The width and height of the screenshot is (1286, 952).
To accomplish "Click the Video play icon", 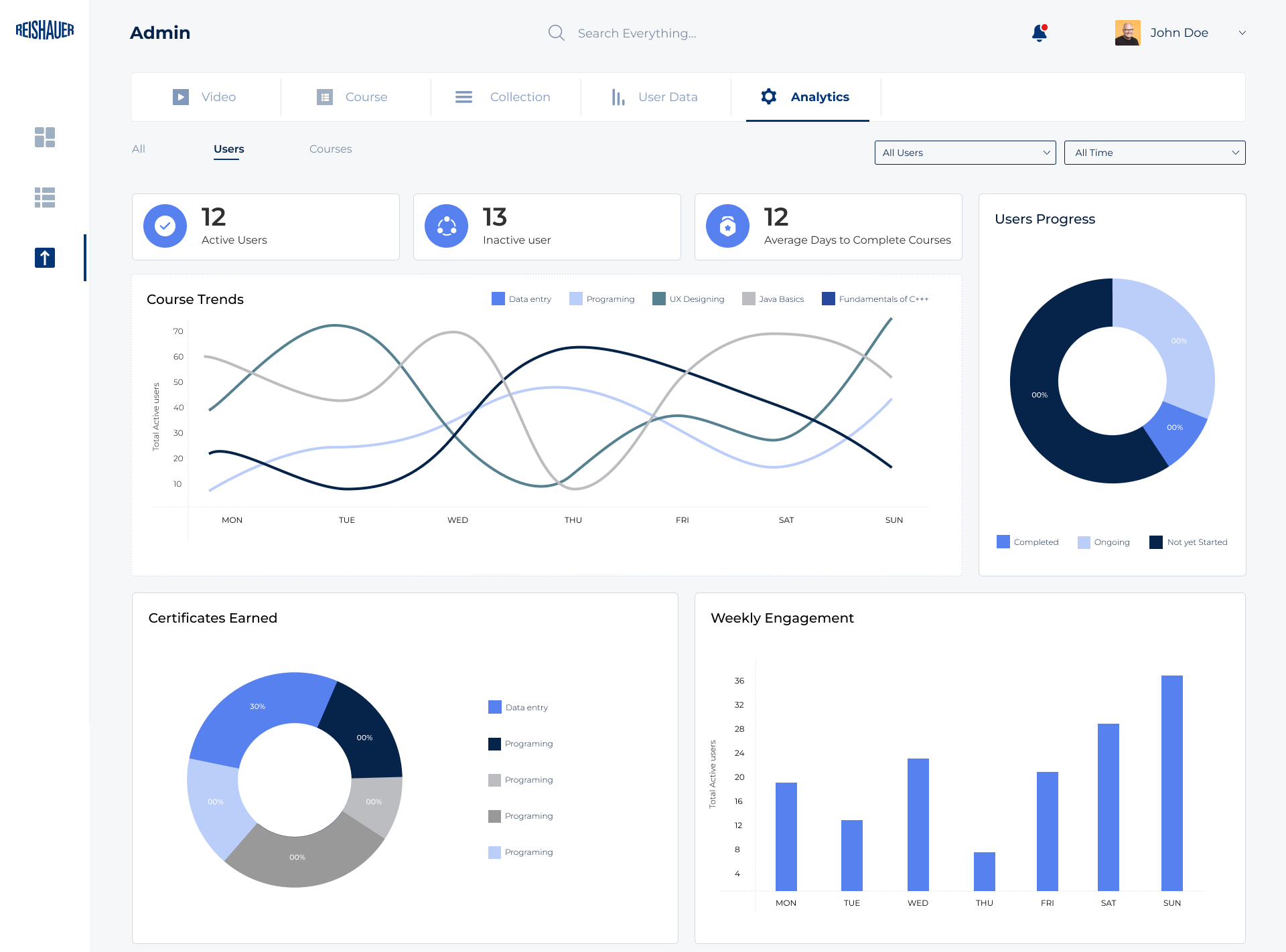I will coord(181,97).
